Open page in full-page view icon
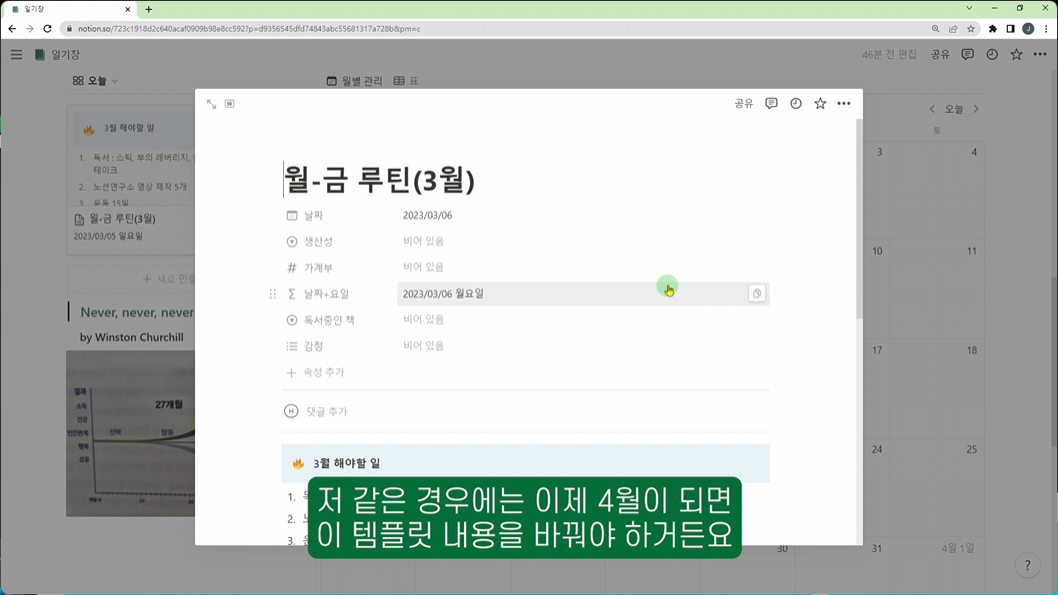 211,104
